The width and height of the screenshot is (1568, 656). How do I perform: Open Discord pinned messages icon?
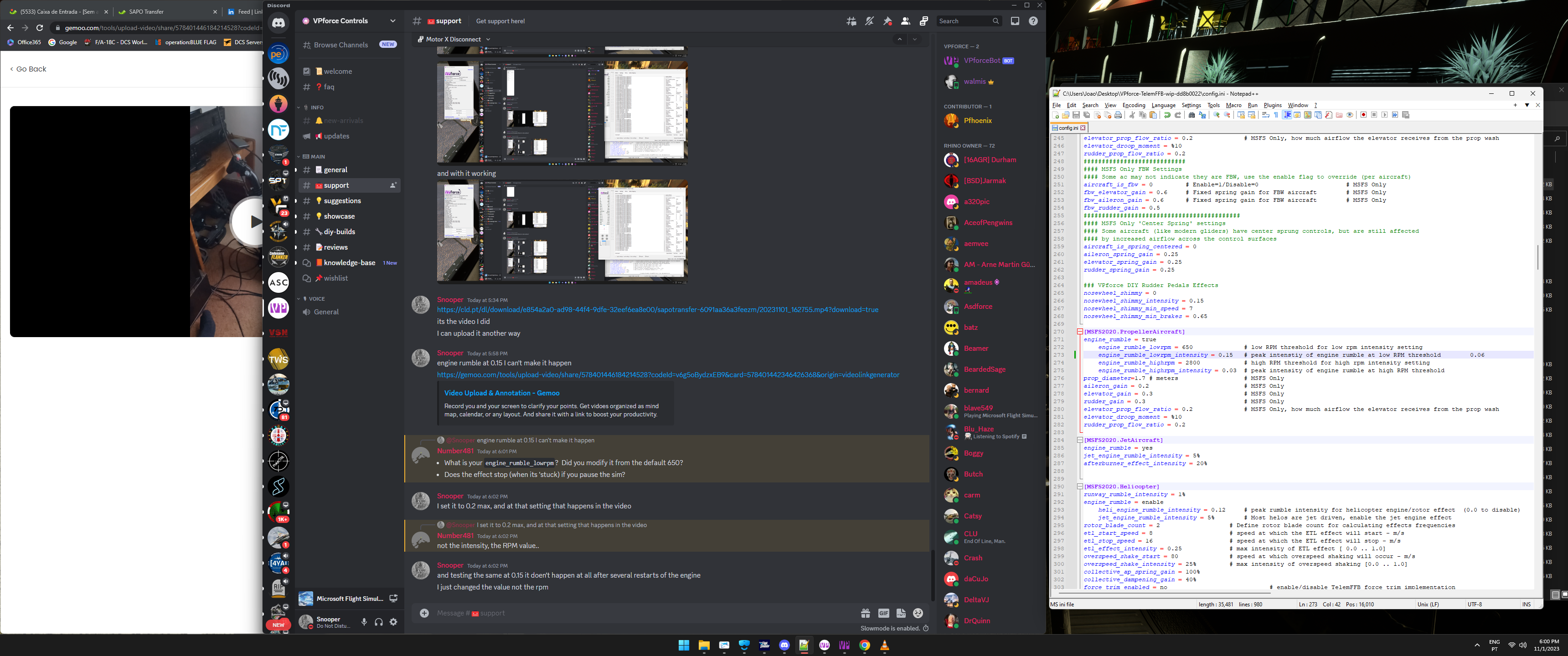pos(887,21)
